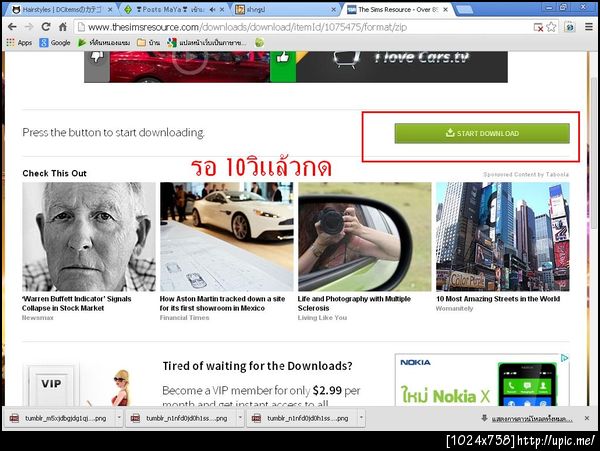Click the Check This Out heading
Viewport: 600px width, 451px height.
[54, 173]
